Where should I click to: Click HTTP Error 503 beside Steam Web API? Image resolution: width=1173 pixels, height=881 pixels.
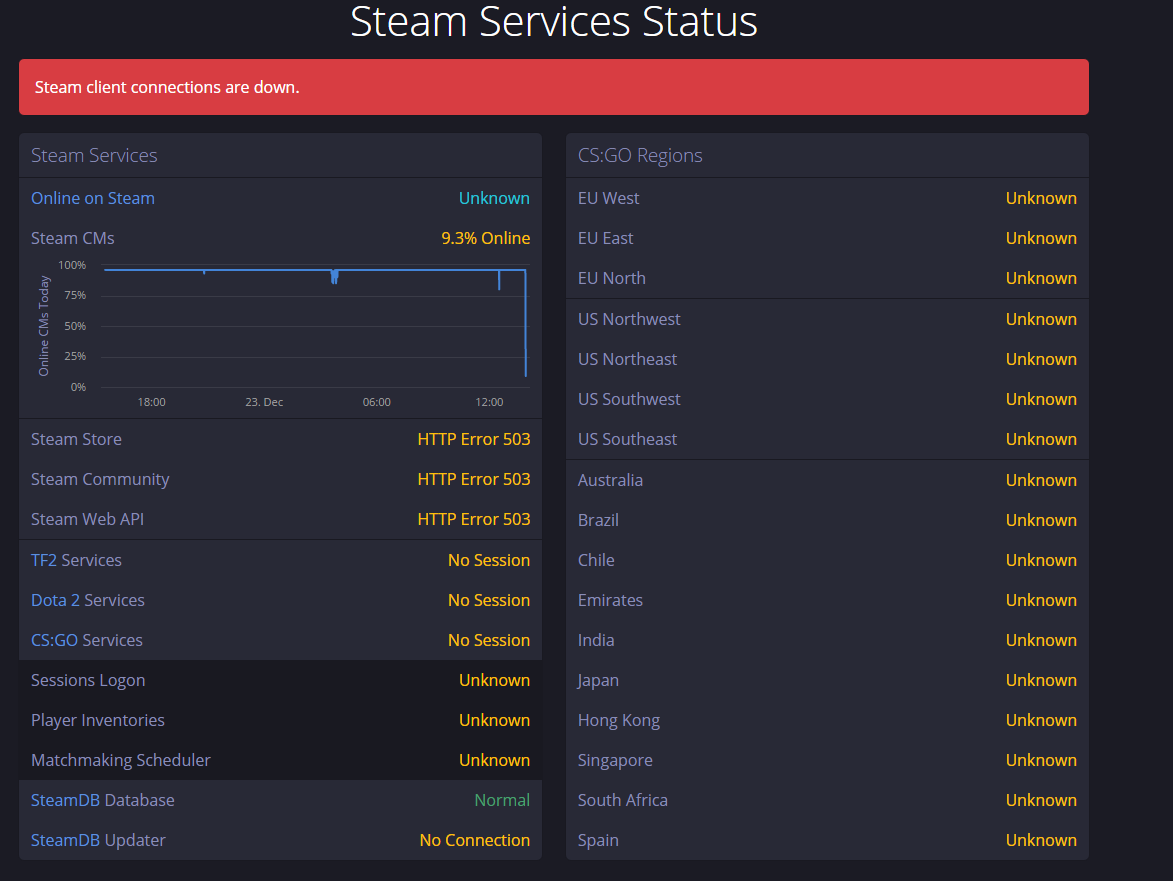tap(474, 519)
